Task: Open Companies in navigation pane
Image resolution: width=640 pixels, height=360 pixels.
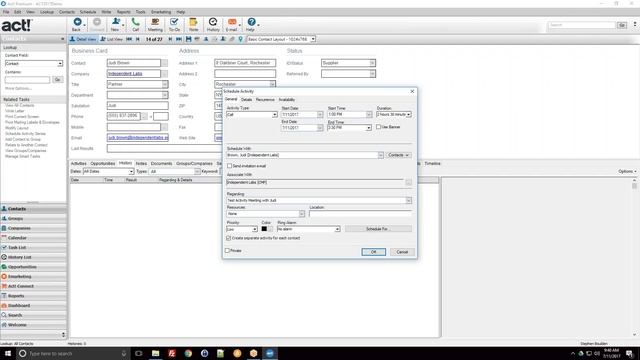Action: pos(33,228)
